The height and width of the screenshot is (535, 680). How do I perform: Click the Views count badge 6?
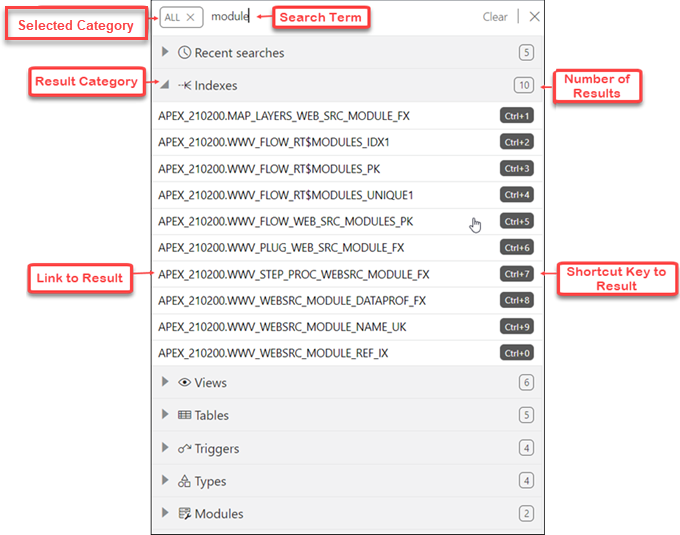point(526,382)
